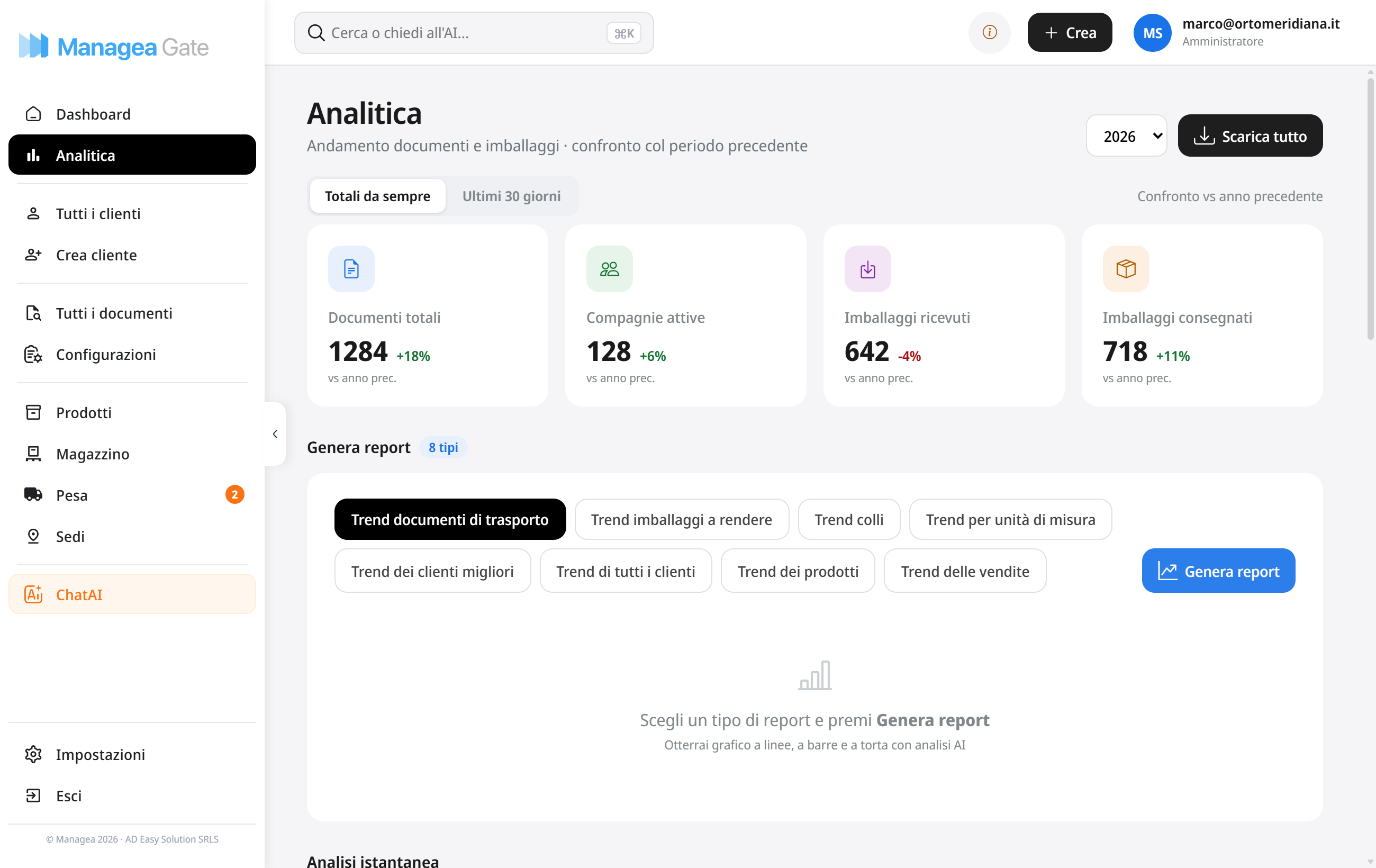The height and width of the screenshot is (868, 1376).
Task: Click the Crea button in header
Action: point(1069,33)
